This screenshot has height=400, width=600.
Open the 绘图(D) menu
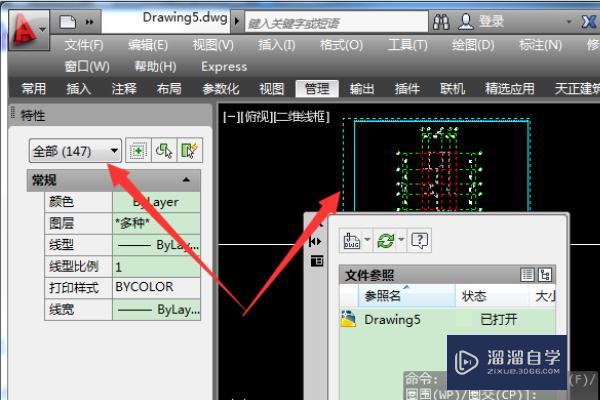click(x=473, y=46)
